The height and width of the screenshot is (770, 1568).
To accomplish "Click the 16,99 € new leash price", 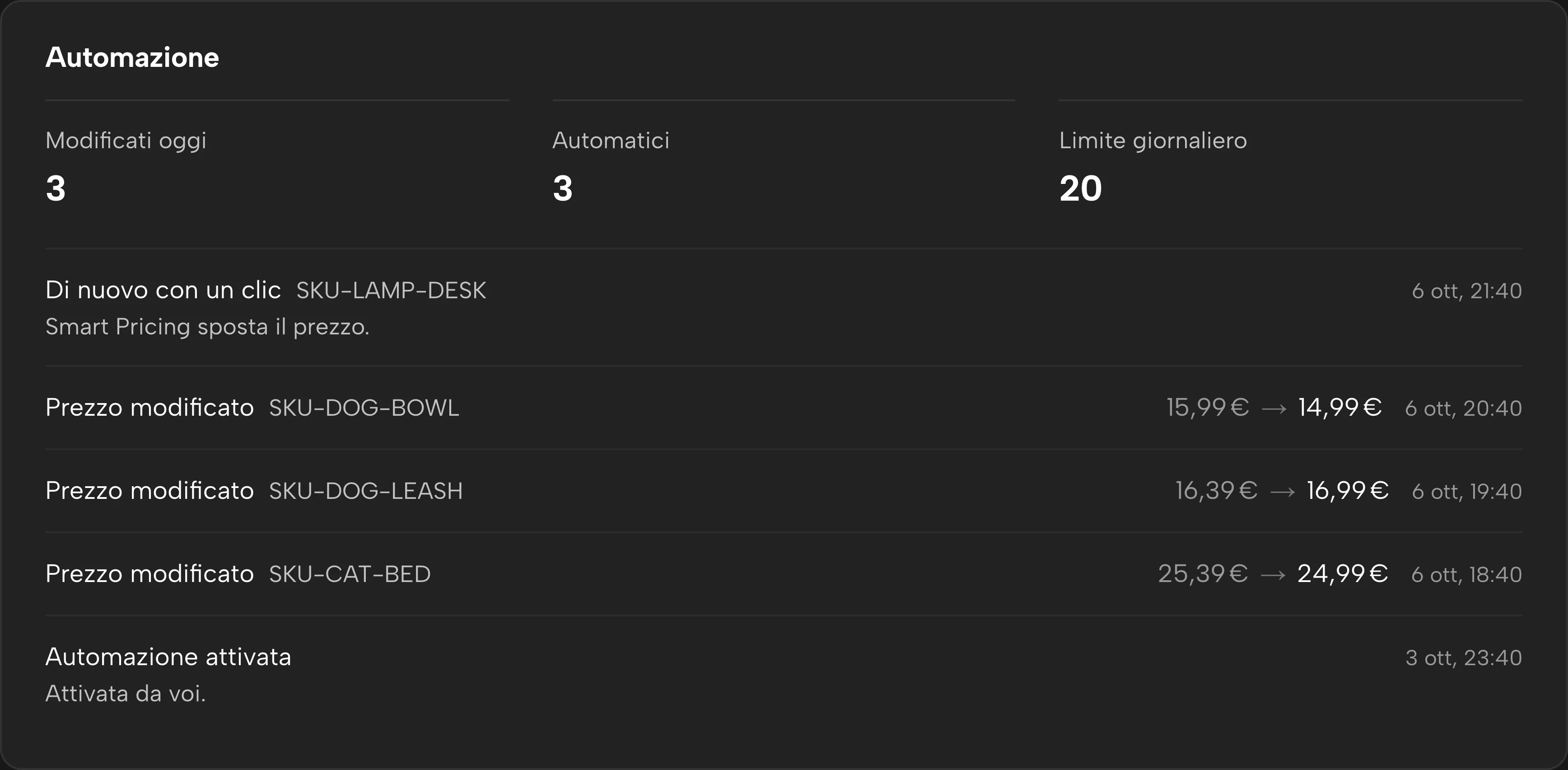I will [1348, 491].
